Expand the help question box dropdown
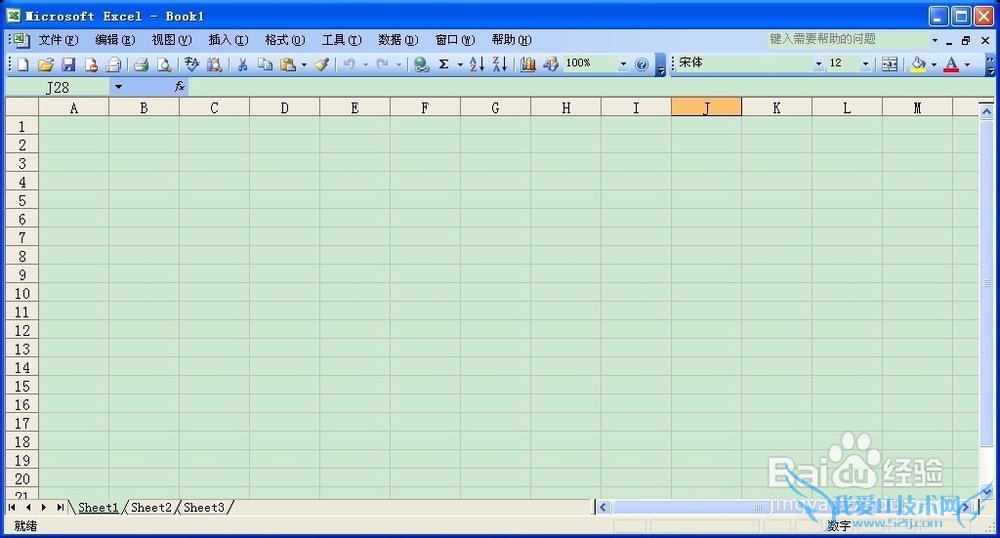Image resolution: width=1000 pixels, height=538 pixels. tap(935, 40)
